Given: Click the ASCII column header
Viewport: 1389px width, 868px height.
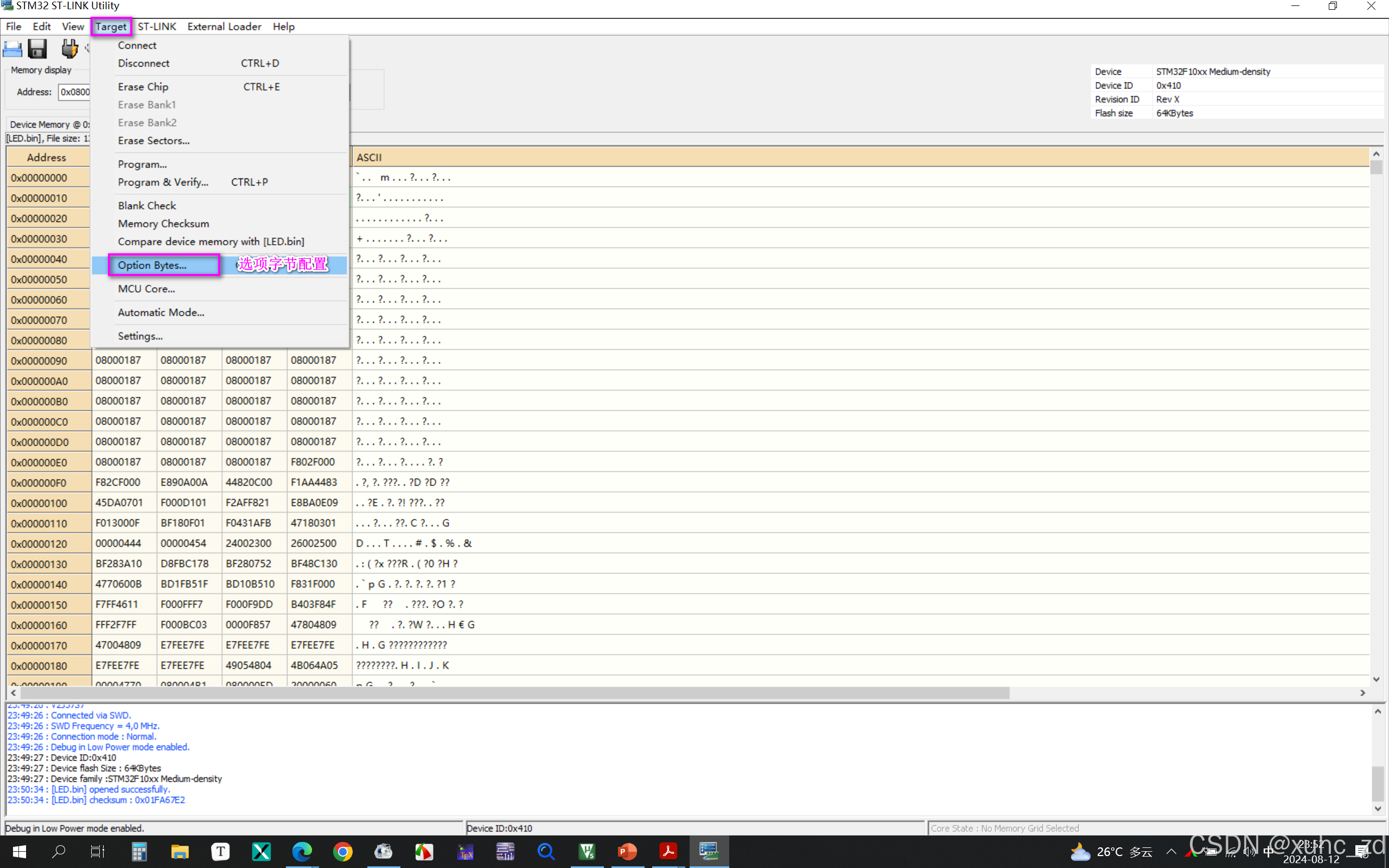Looking at the screenshot, I should [860, 157].
